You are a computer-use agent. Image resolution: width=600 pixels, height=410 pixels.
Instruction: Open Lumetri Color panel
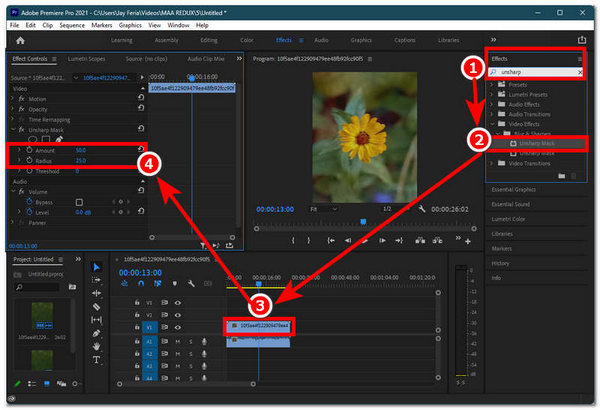click(x=508, y=219)
